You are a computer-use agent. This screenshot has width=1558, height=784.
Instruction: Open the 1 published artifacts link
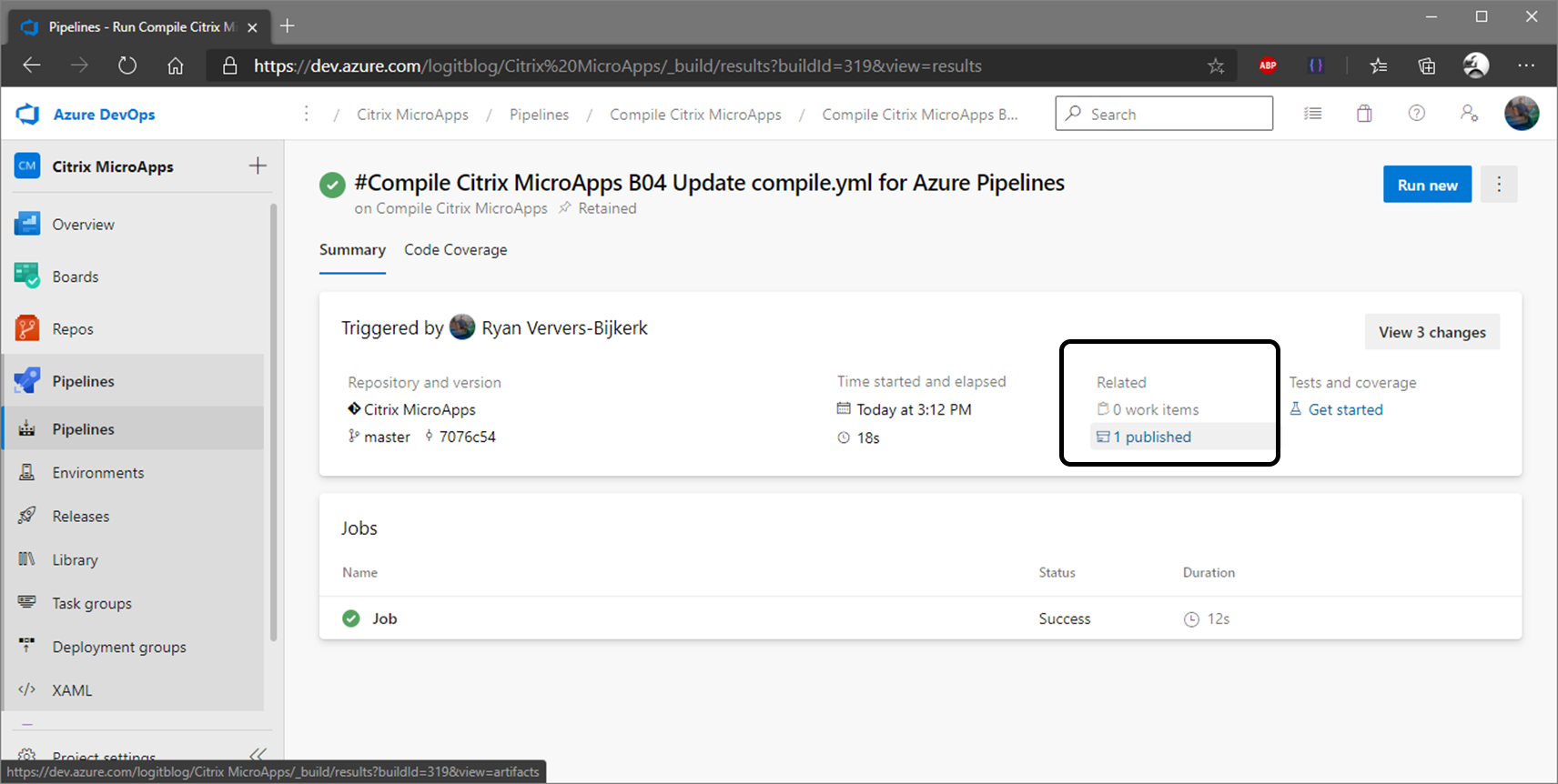click(1144, 437)
